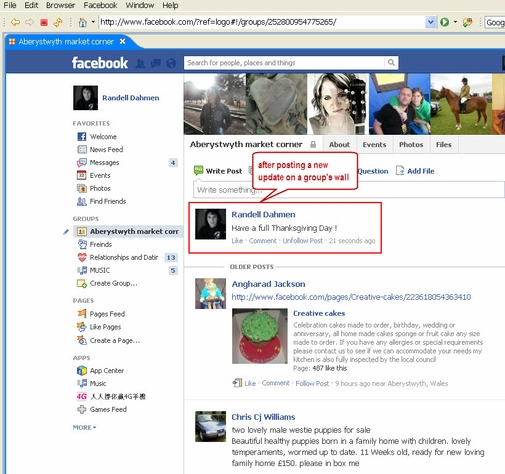Open the dropdown arrow beside home icon
The height and width of the screenshot is (474, 505).
[x=93, y=22]
